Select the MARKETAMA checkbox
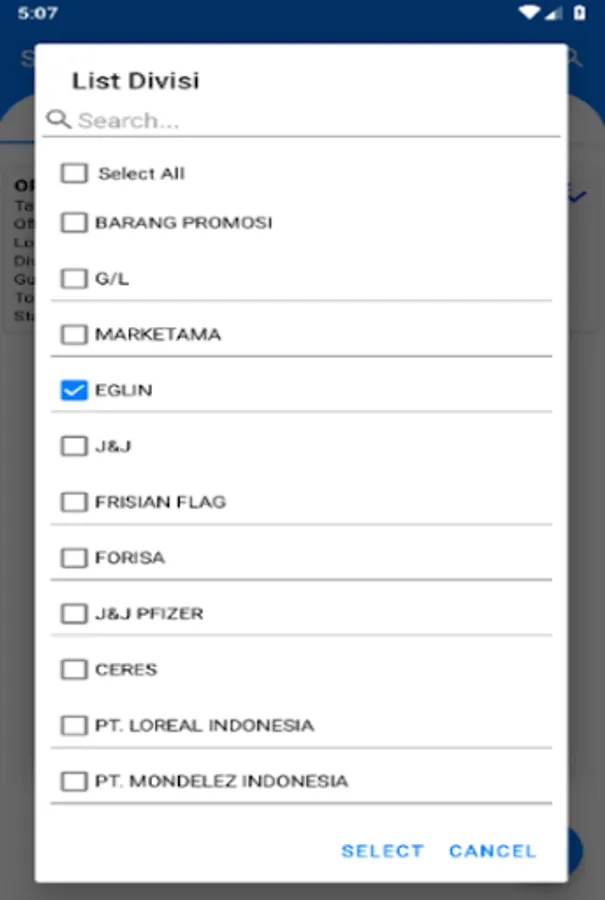605x900 pixels. coord(74,334)
